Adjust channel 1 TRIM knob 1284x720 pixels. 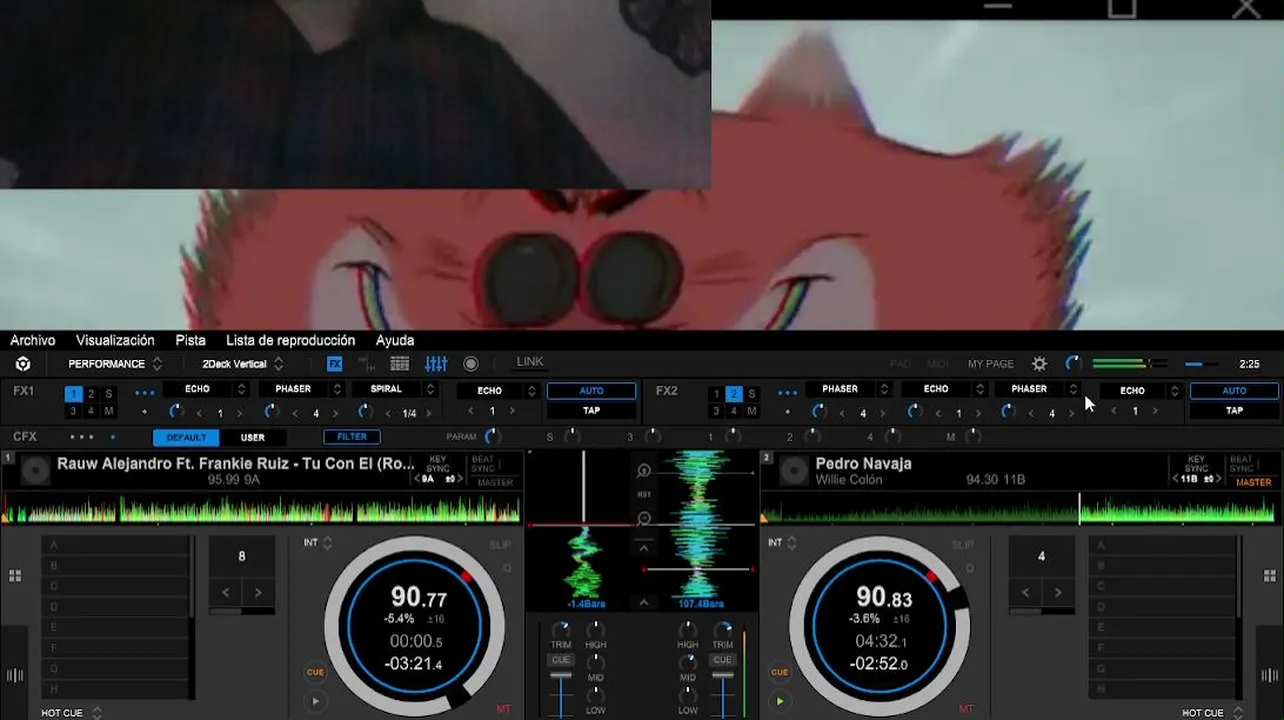(561, 630)
